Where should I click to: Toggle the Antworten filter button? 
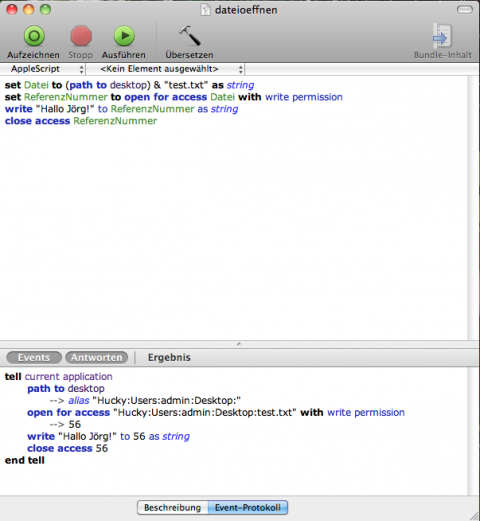(x=97, y=357)
